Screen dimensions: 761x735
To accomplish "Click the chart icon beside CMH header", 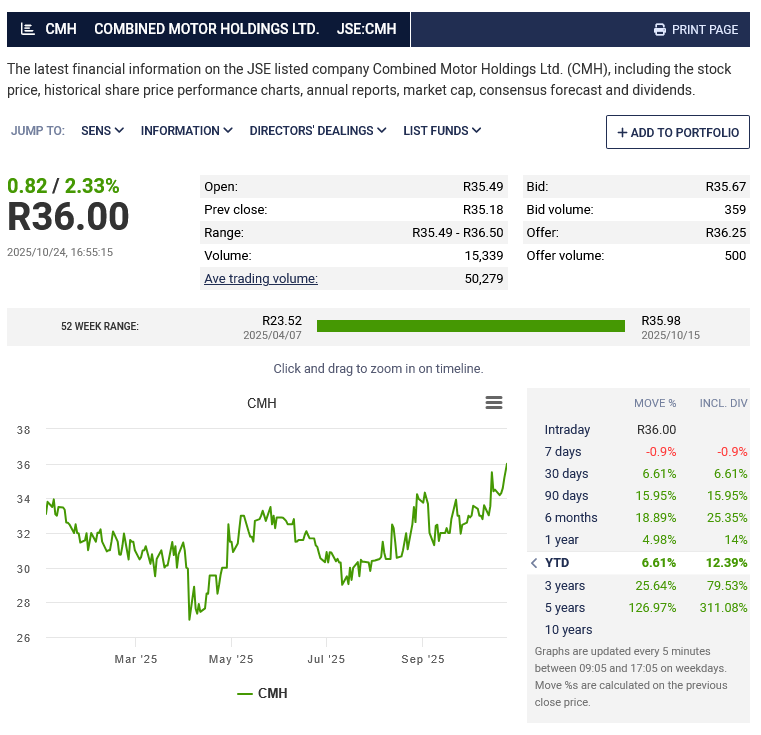I will click(28, 29).
